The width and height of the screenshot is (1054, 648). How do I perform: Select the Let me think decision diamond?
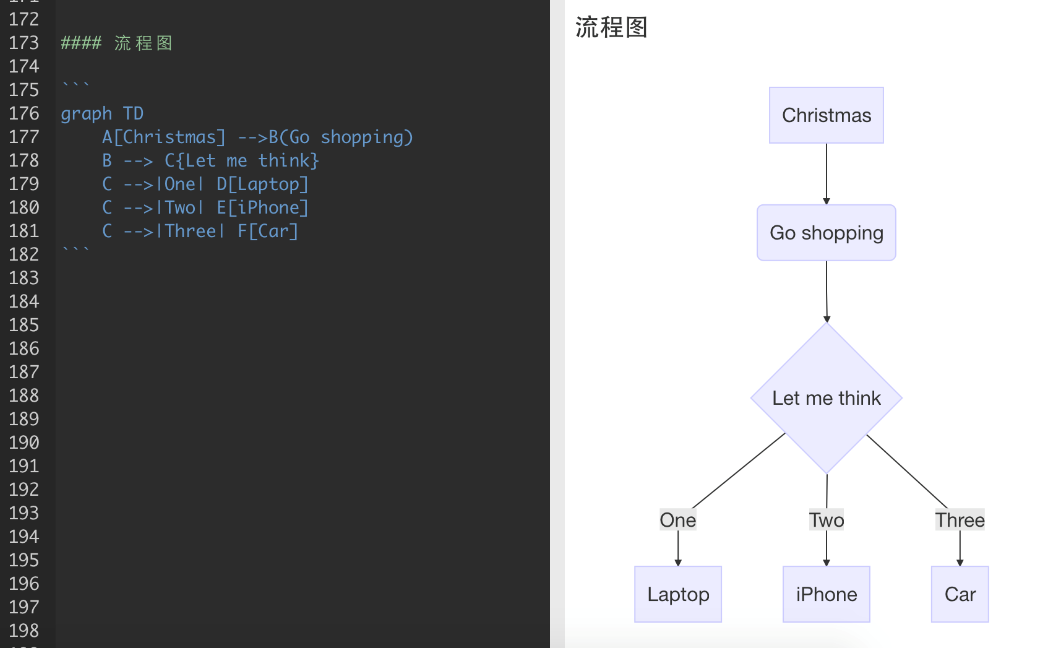click(x=826, y=397)
